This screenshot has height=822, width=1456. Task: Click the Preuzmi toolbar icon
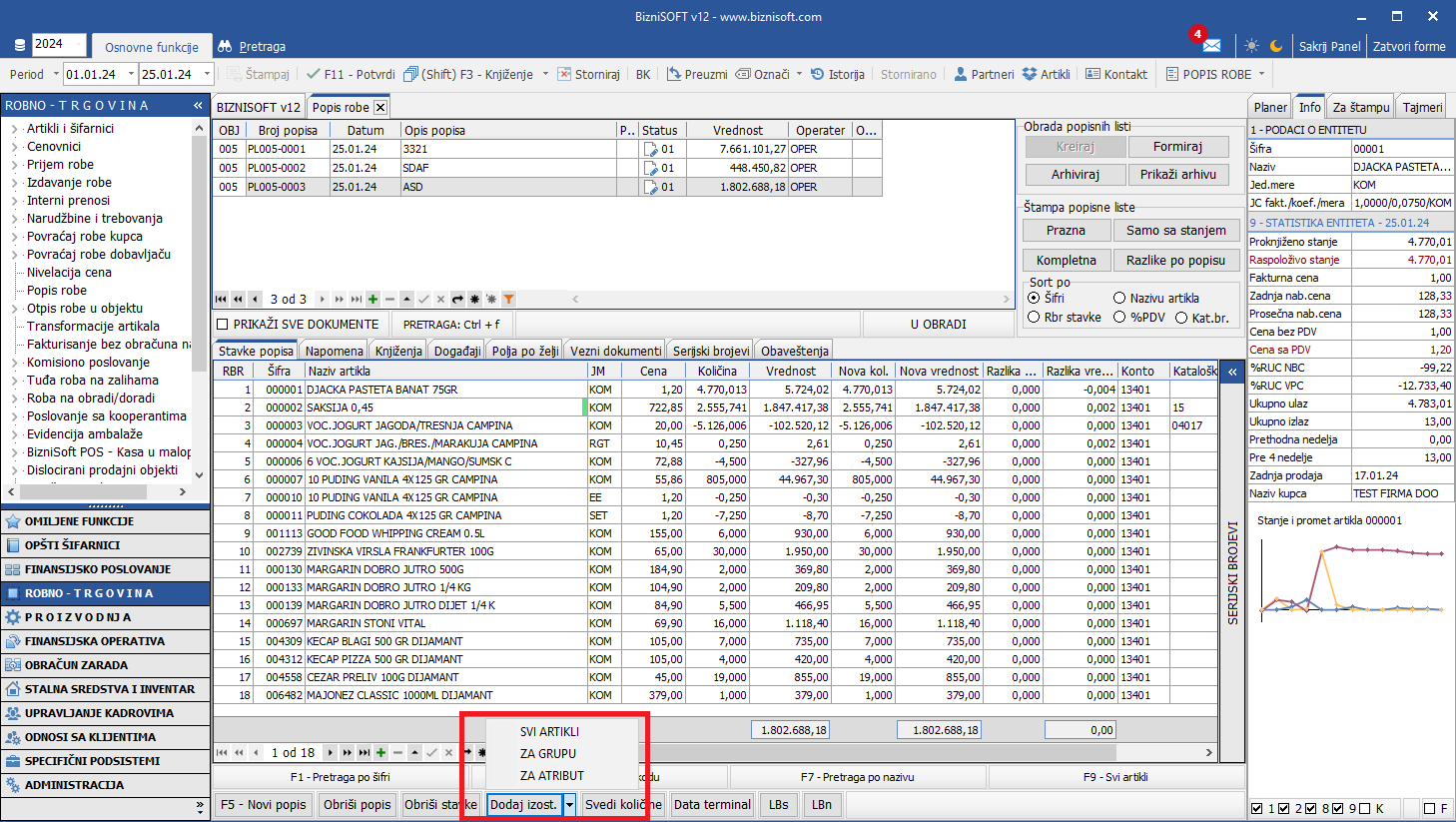point(674,74)
